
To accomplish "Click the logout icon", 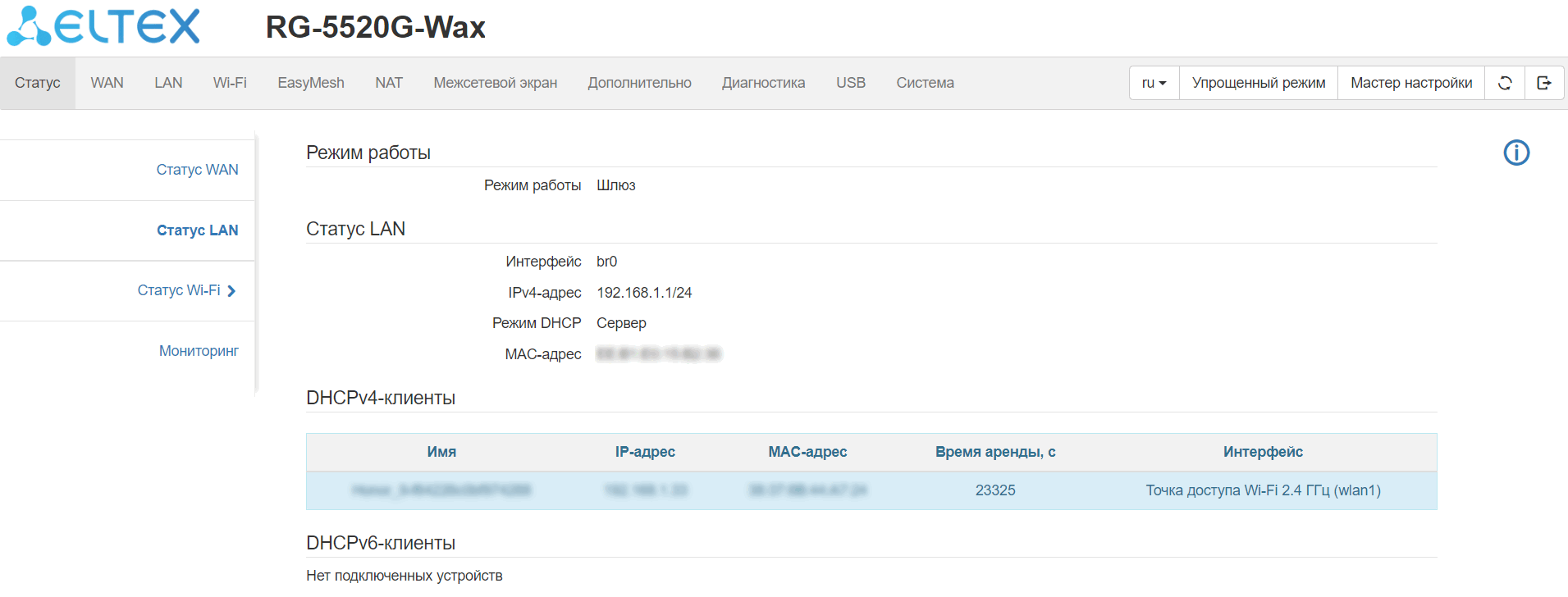I will pos(1544,83).
